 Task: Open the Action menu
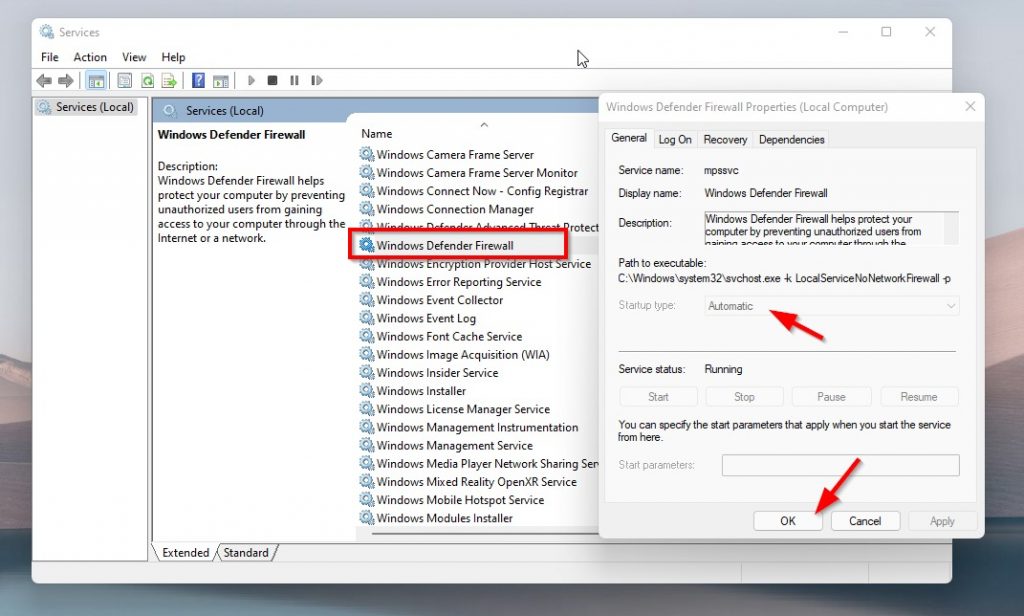pyautogui.click(x=90, y=57)
